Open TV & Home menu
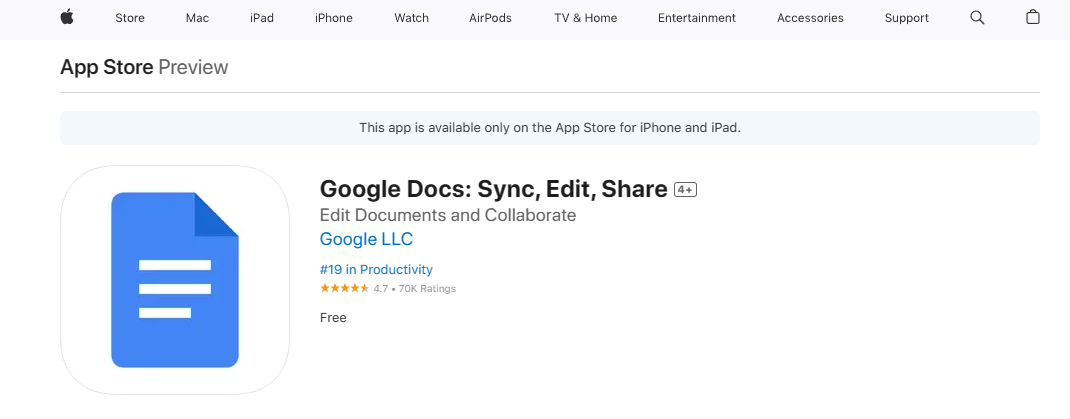 (585, 18)
